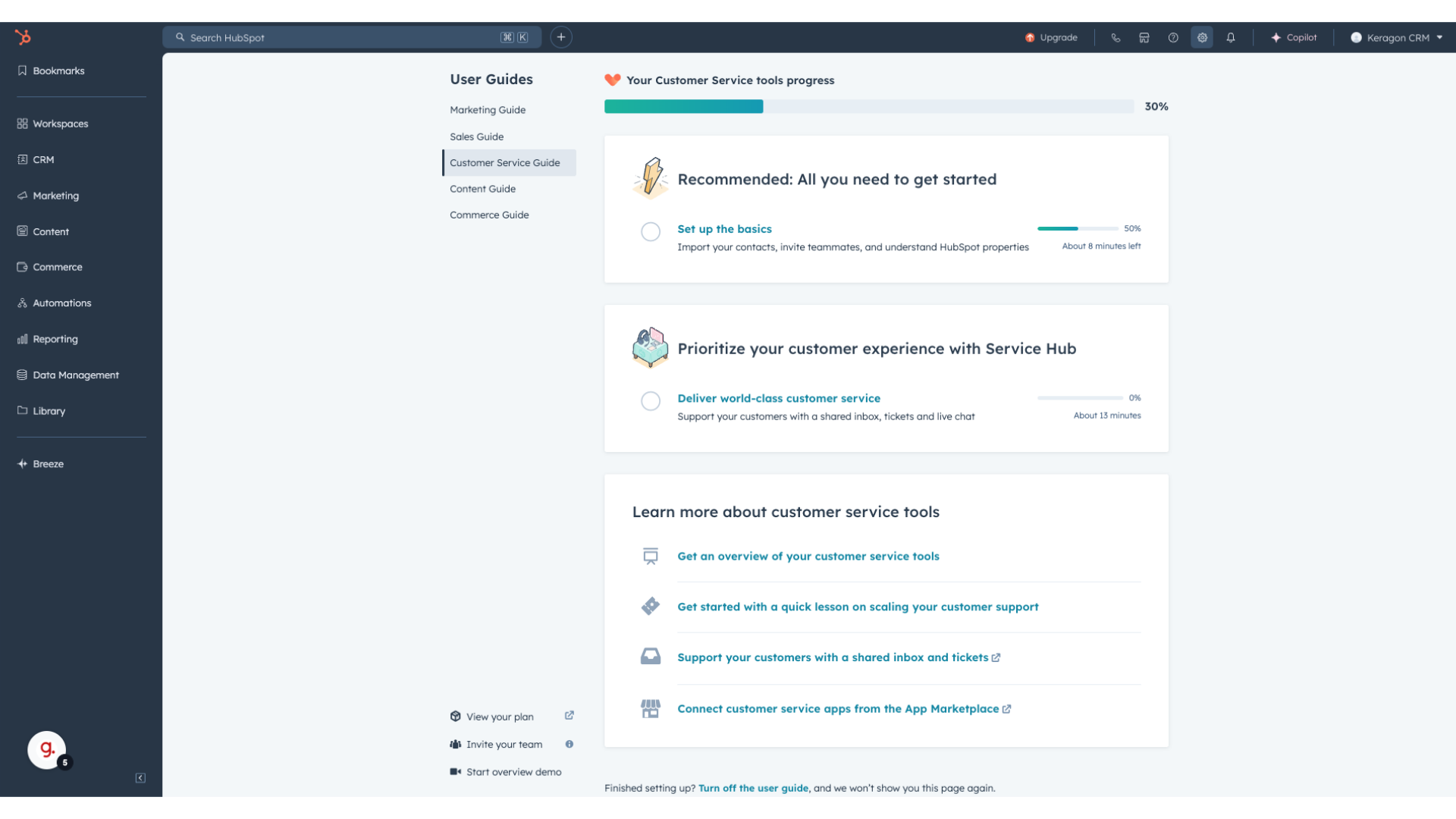
Task: Open the Marketing sidebar menu
Action: (48, 196)
